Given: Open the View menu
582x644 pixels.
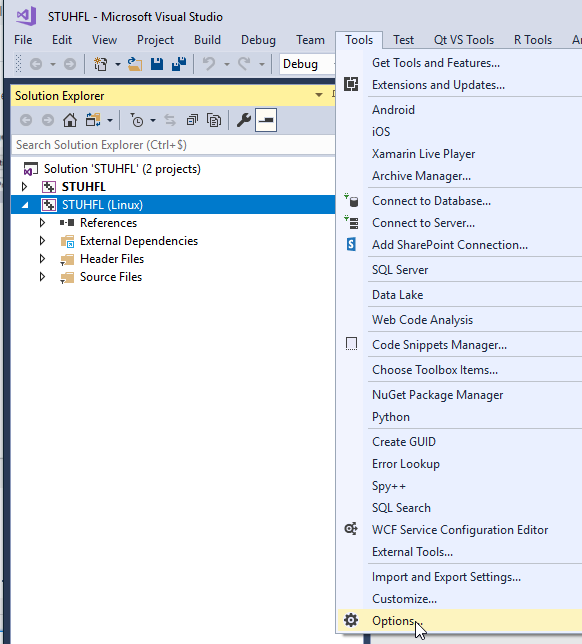Looking at the screenshot, I should click(104, 40).
